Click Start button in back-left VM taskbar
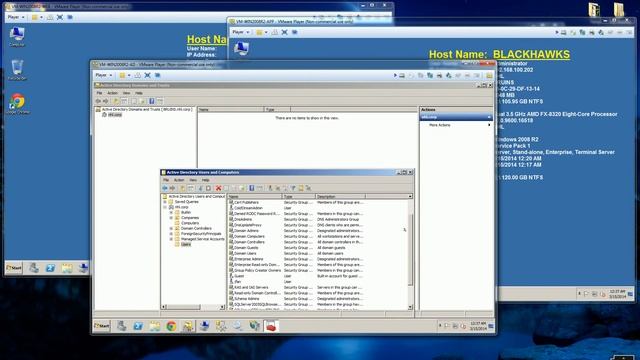The width and height of the screenshot is (640, 360). [14, 268]
